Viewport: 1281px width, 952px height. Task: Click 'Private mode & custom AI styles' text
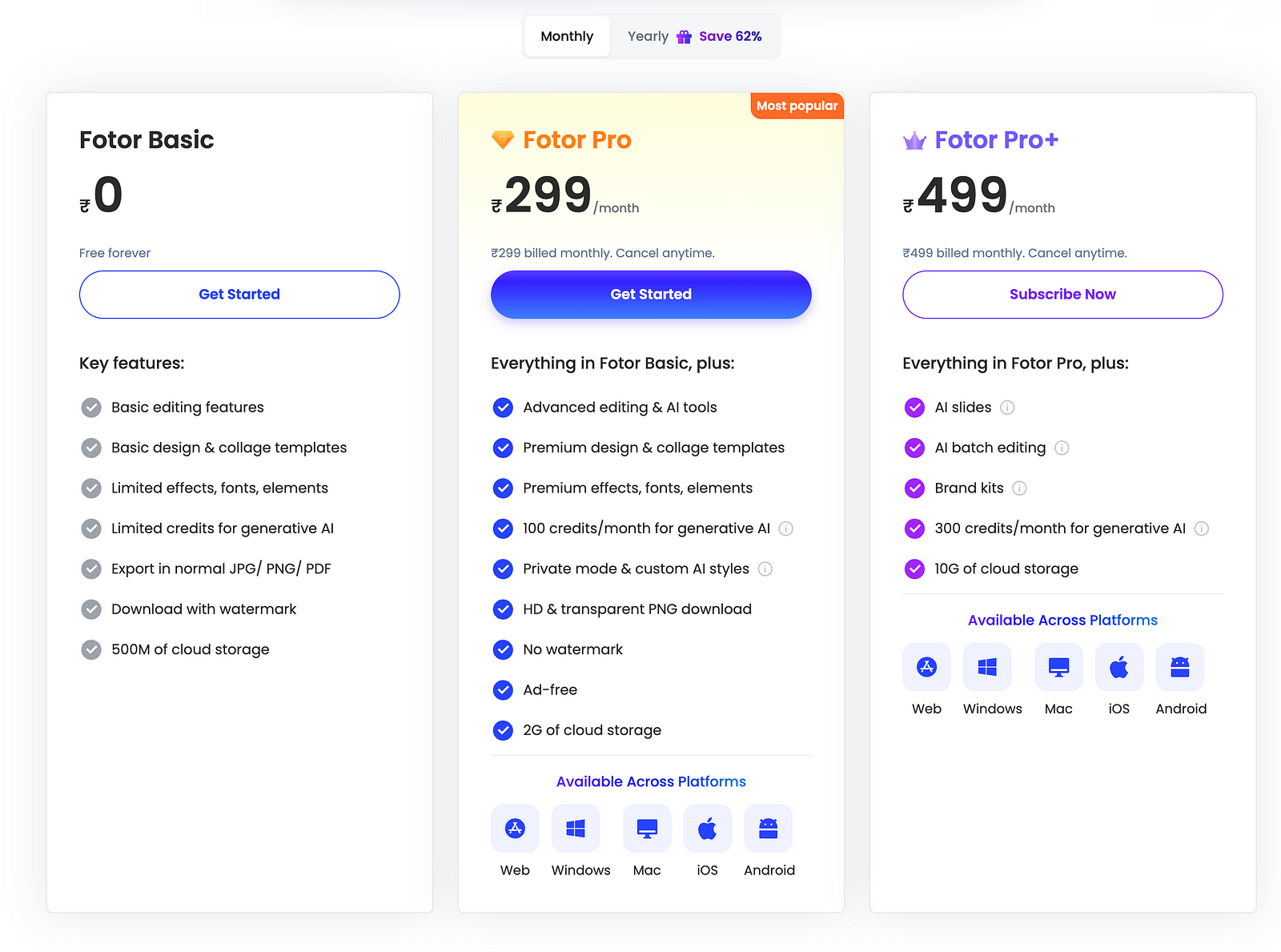tap(636, 568)
